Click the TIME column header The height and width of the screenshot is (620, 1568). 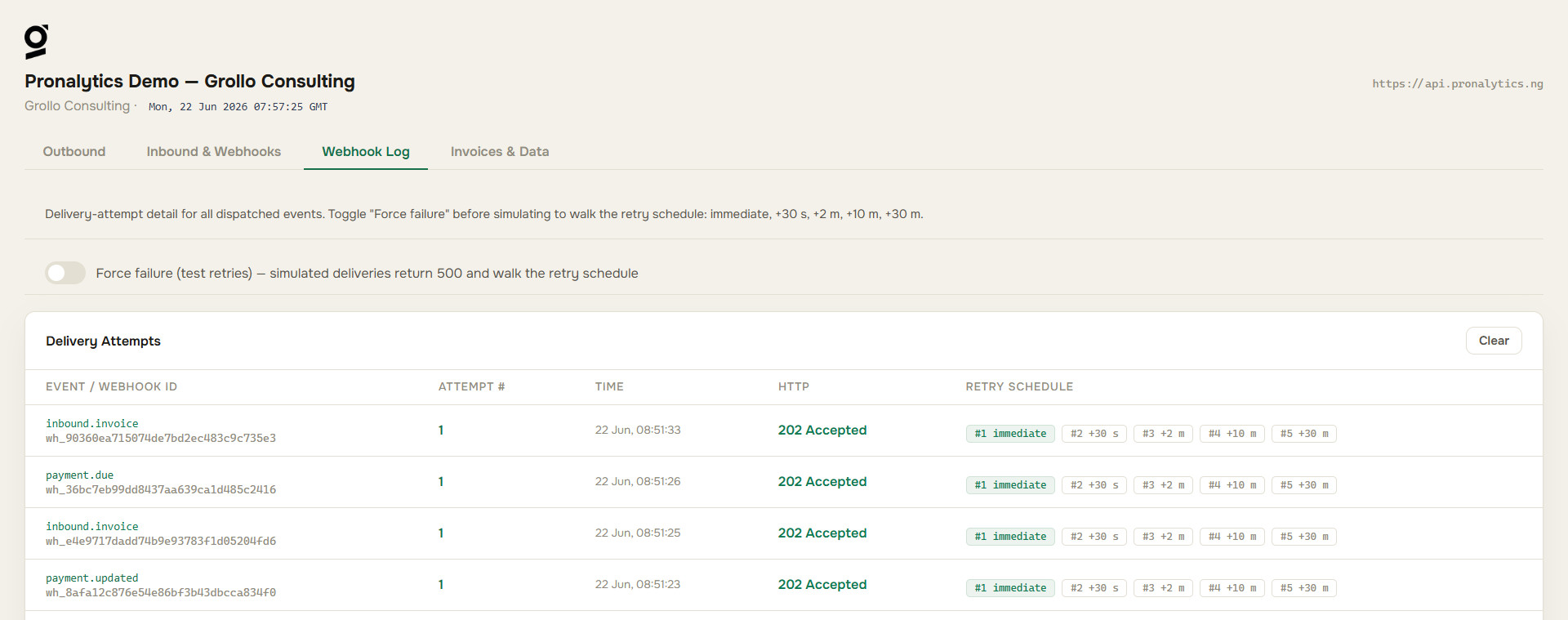(x=609, y=386)
